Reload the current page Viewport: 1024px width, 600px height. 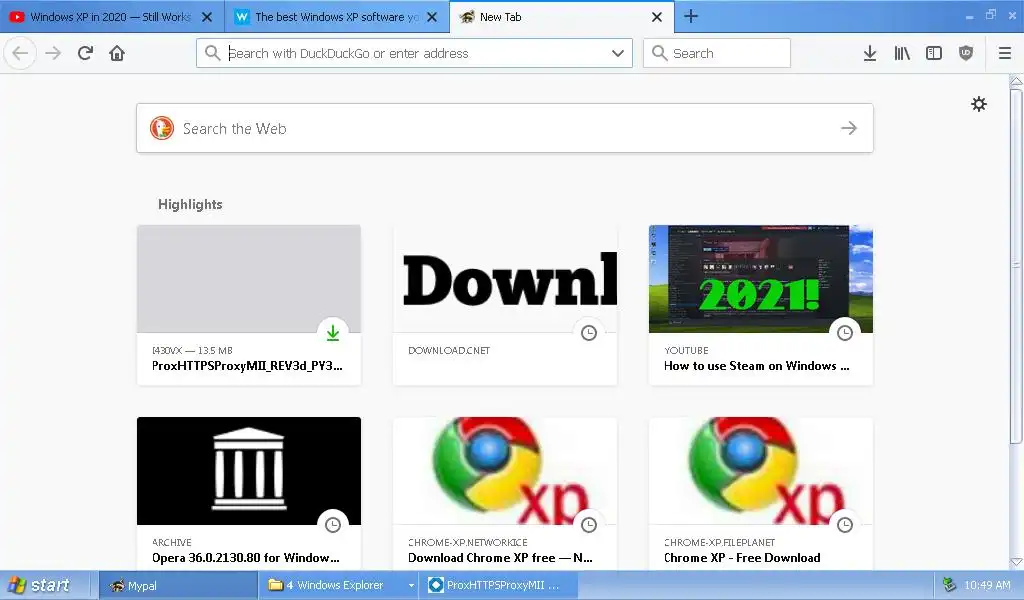(85, 53)
